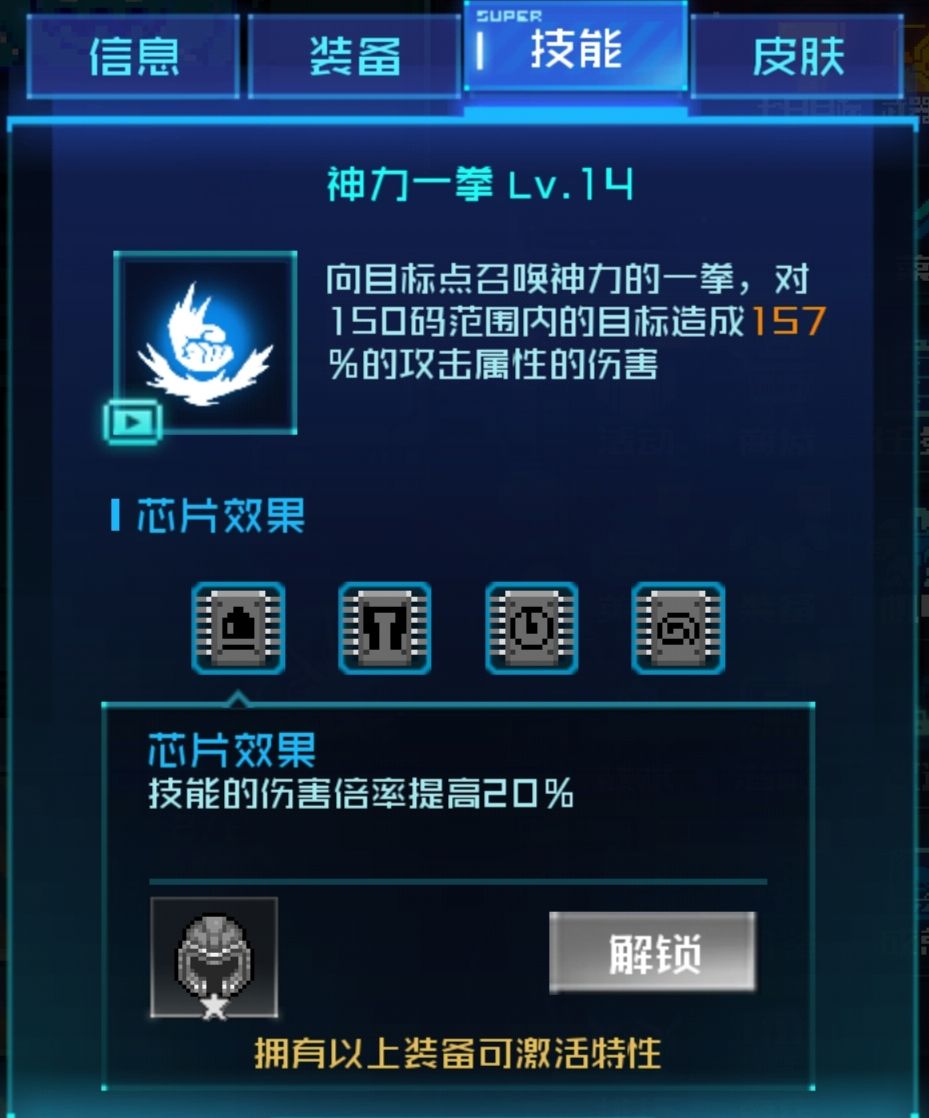Screen dimensions: 929x1118
Task: Click the 解锁 unlock button
Action: (652, 953)
